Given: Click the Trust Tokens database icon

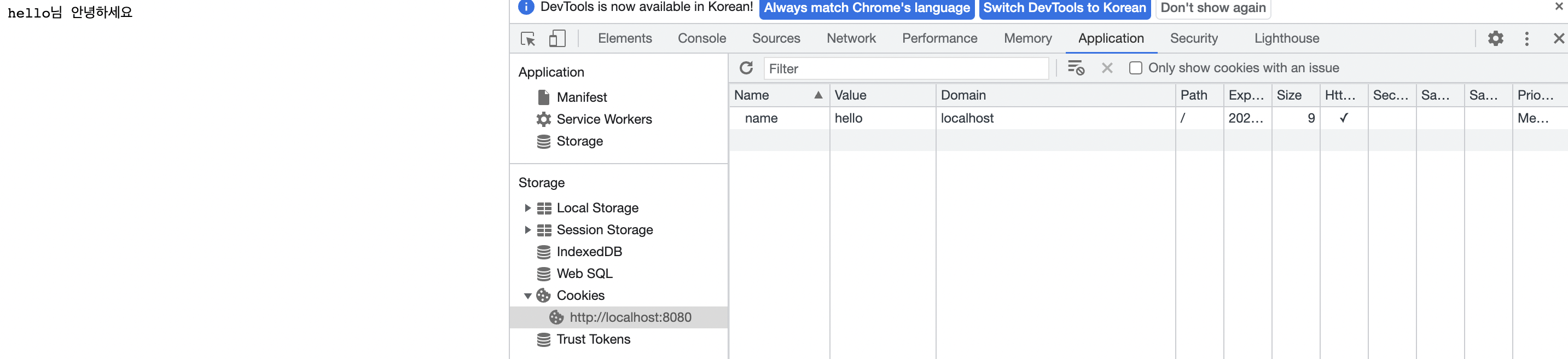Looking at the screenshot, I should click(x=544, y=339).
